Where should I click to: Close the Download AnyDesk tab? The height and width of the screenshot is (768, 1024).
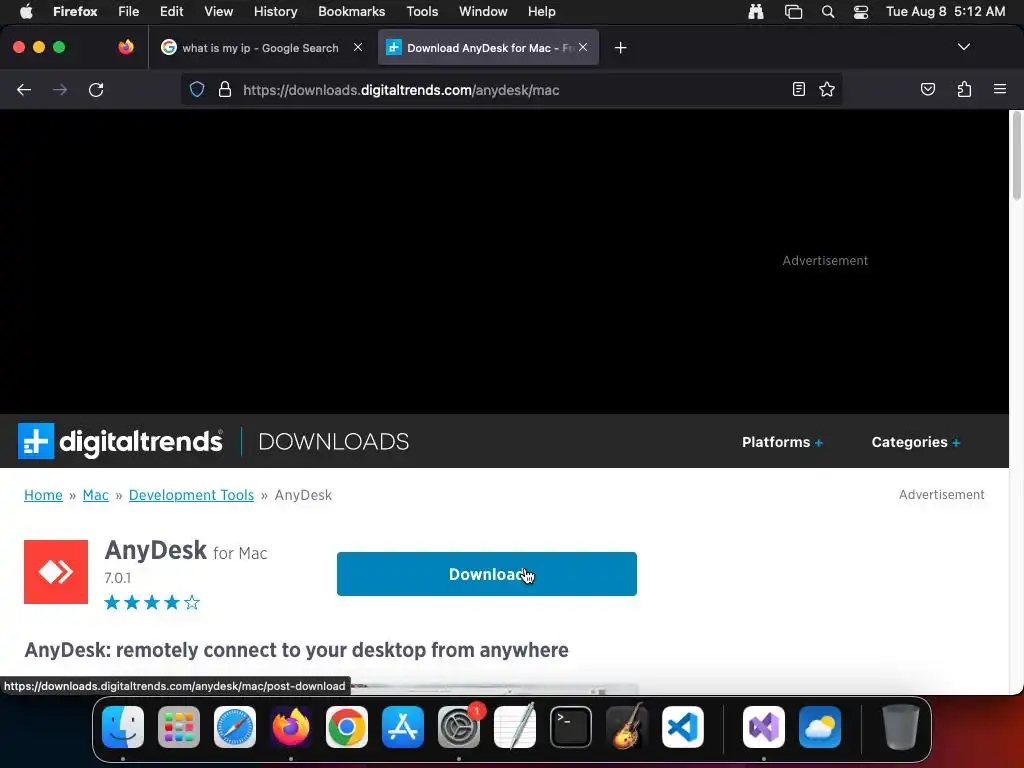pos(583,47)
